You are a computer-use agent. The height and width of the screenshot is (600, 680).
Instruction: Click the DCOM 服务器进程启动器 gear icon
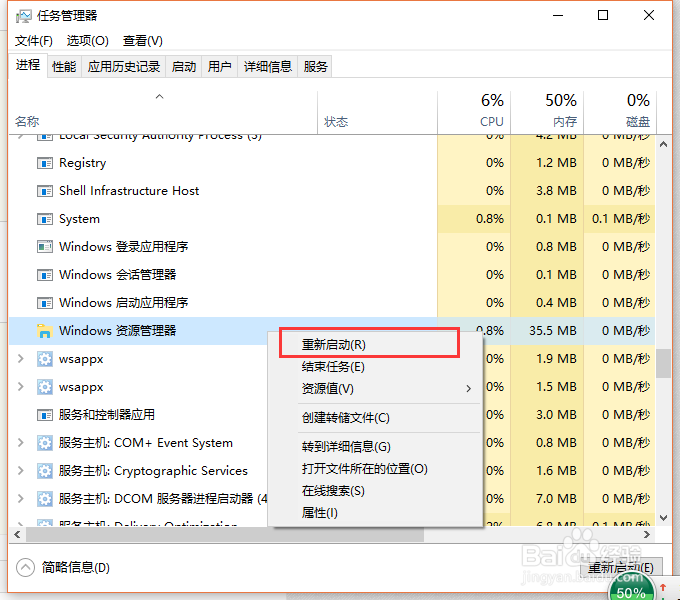[45, 499]
